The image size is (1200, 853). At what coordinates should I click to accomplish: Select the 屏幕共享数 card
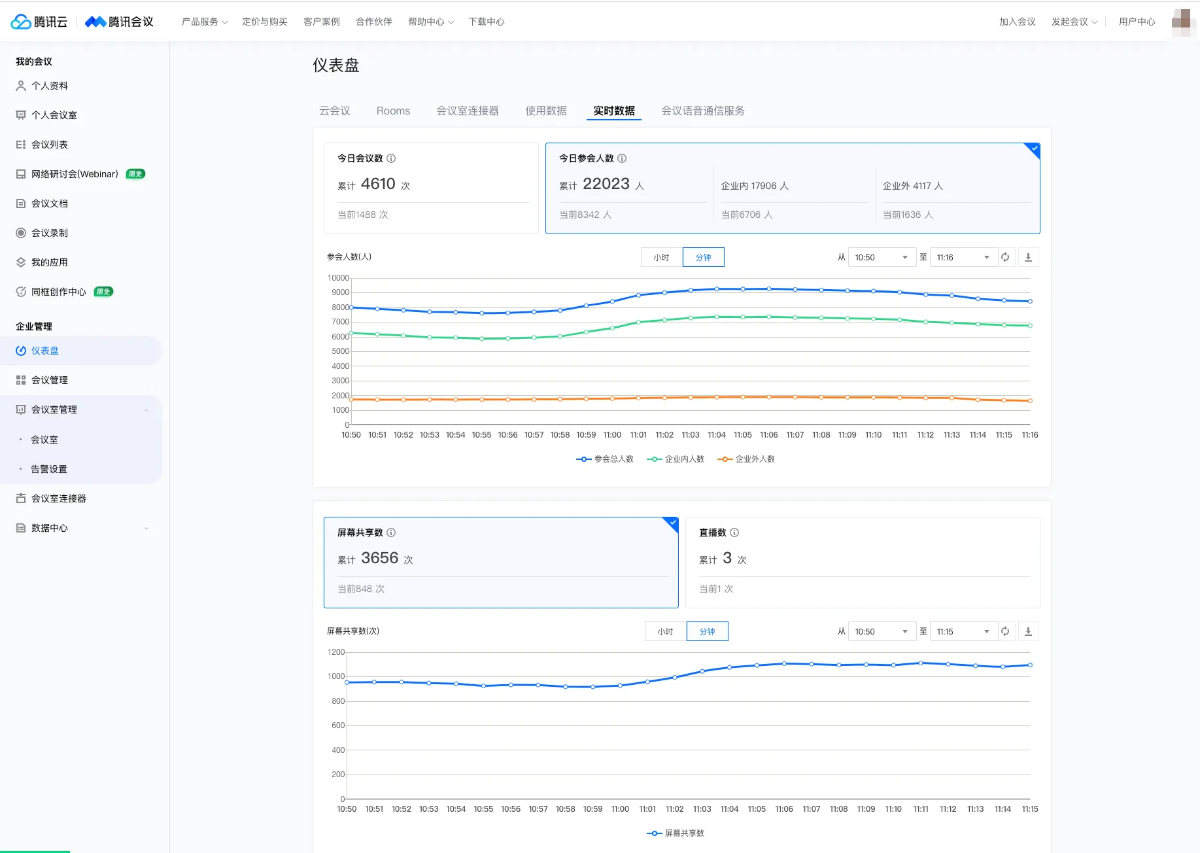pyautogui.click(x=501, y=562)
